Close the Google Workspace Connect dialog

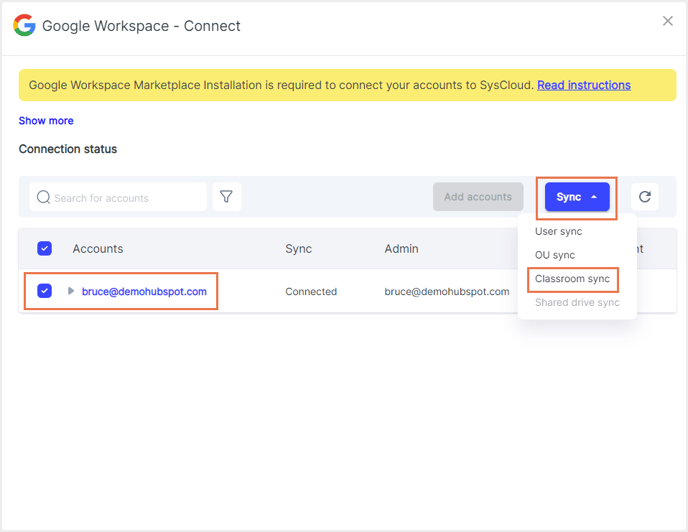coord(668,21)
